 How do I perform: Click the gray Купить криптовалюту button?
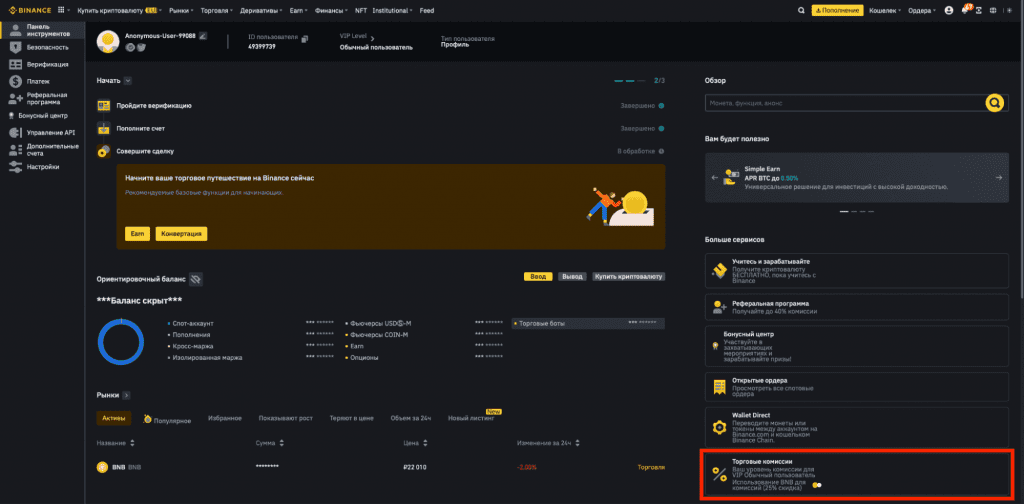coord(628,277)
